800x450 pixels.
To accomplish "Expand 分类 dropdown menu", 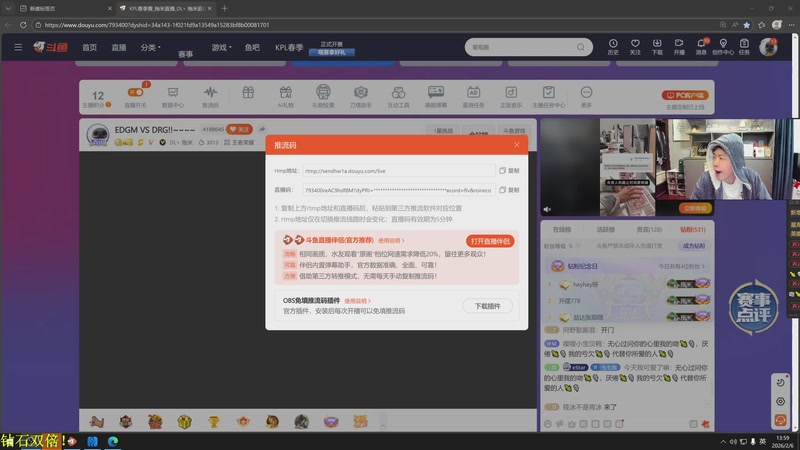I will (x=150, y=47).
